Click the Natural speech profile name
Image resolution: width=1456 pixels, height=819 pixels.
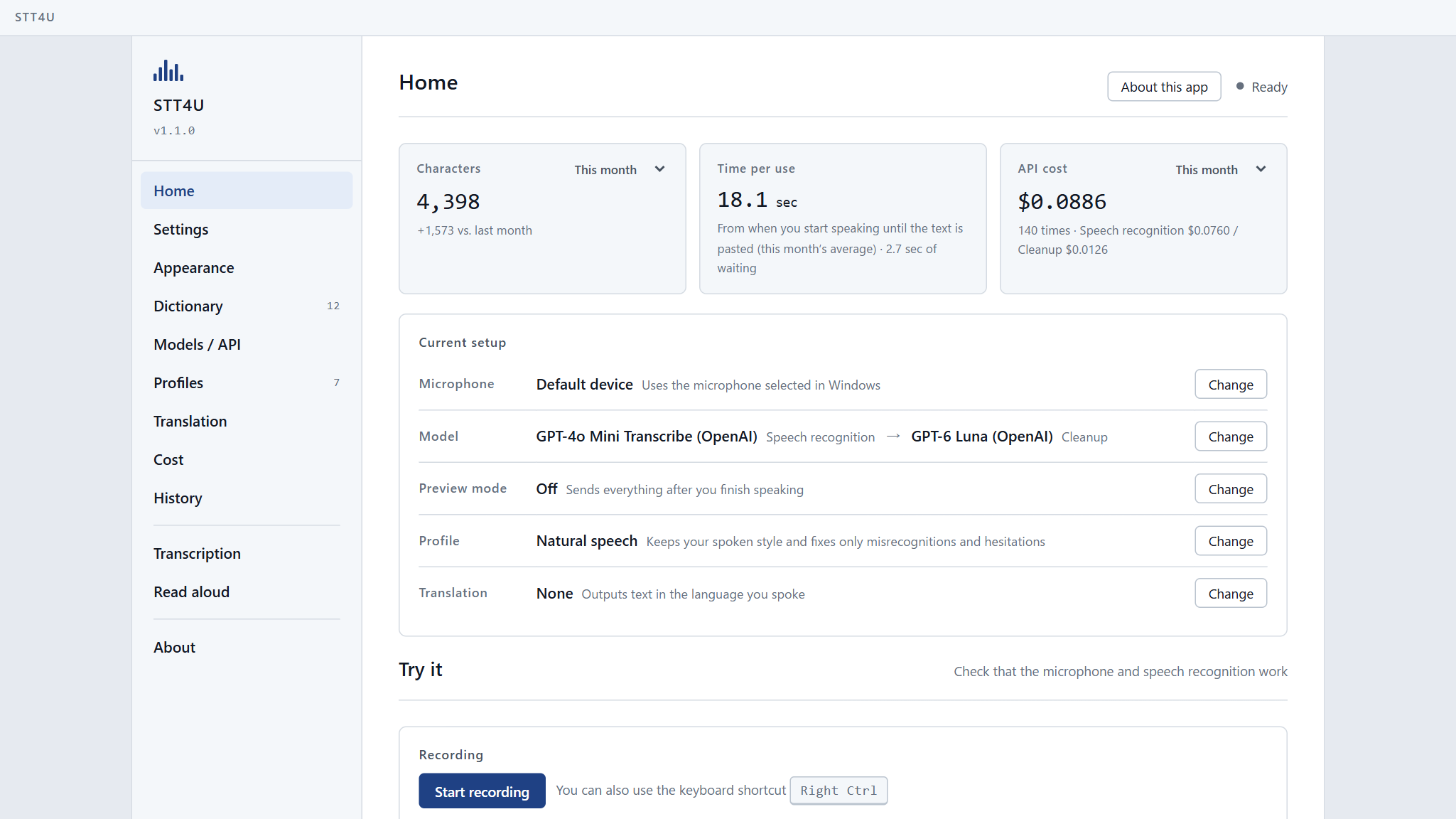coord(587,541)
